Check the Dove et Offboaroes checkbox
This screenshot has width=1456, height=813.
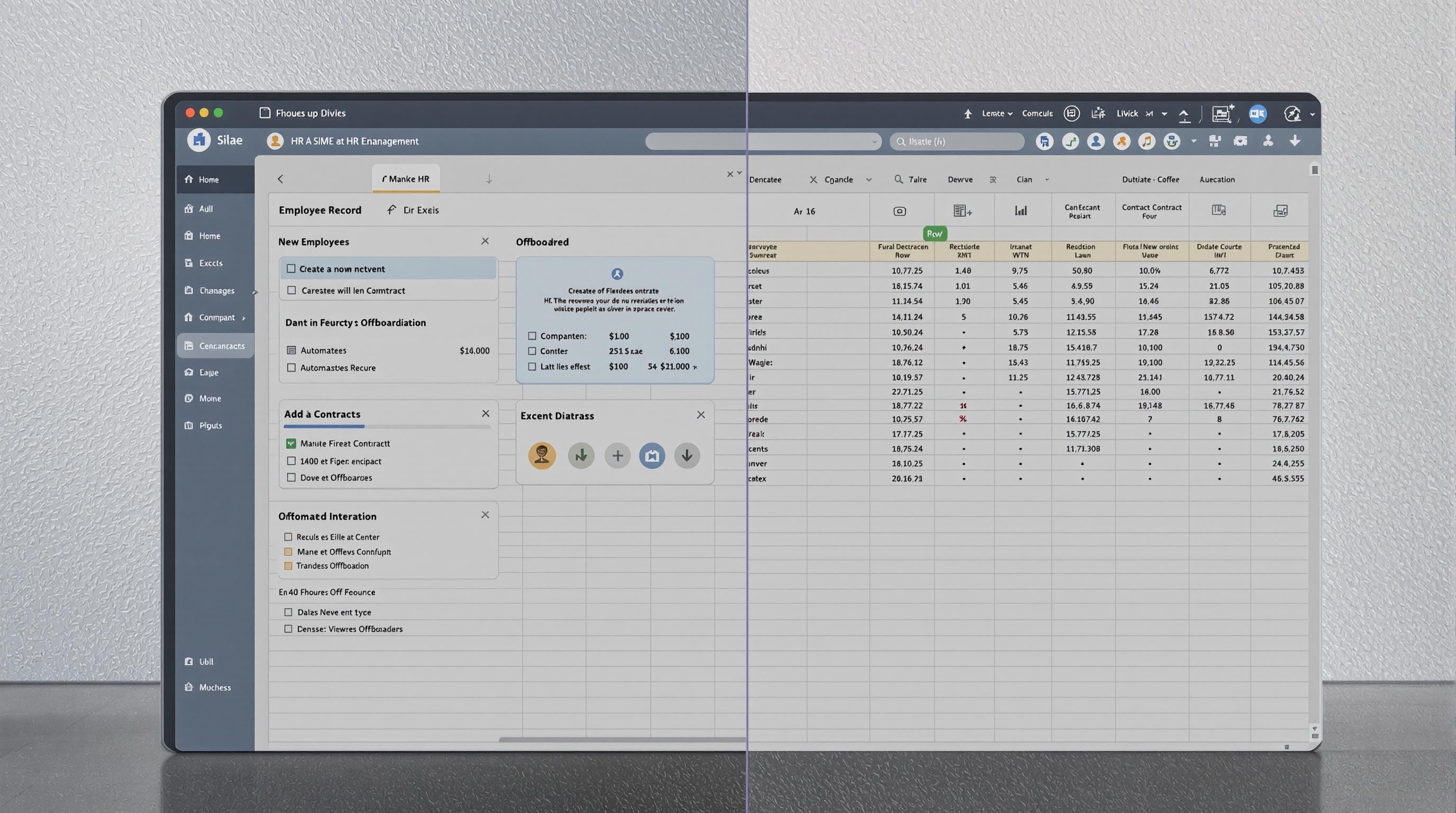[x=292, y=477]
